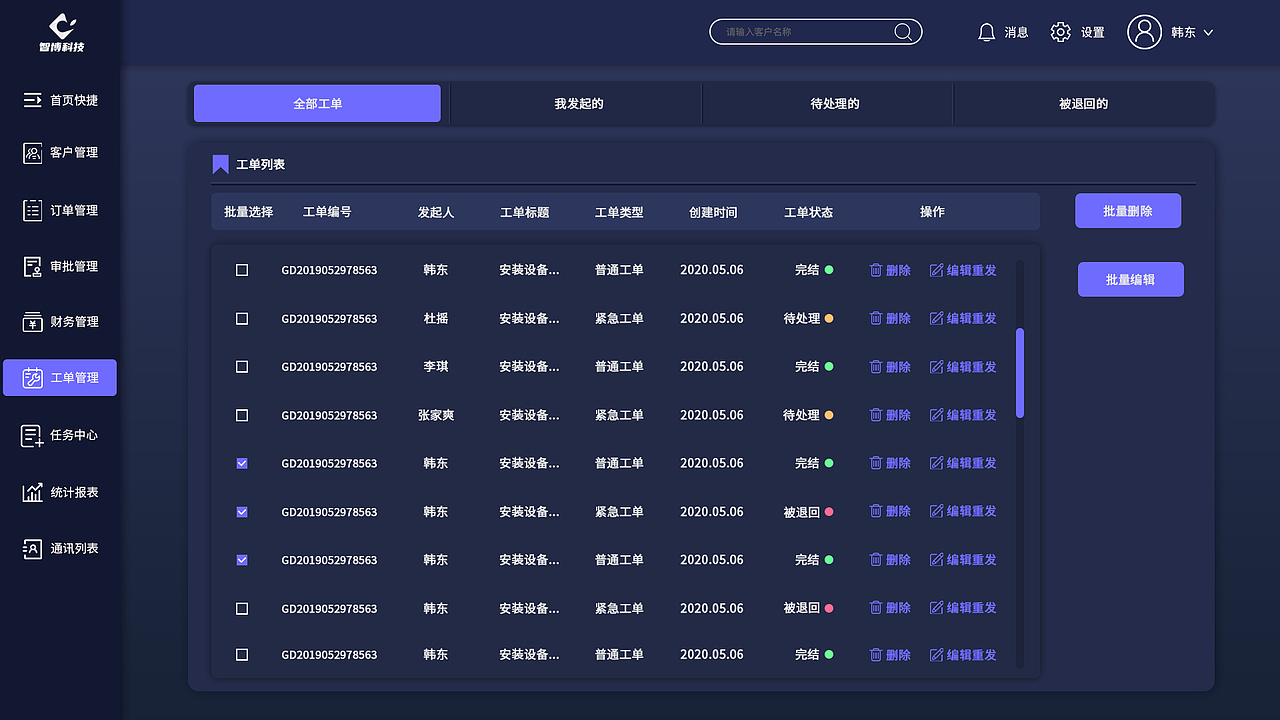The width and height of the screenshot is (1280, 720).
Task: Click the 批量删除 button
Action: (x=1128, y=210)
